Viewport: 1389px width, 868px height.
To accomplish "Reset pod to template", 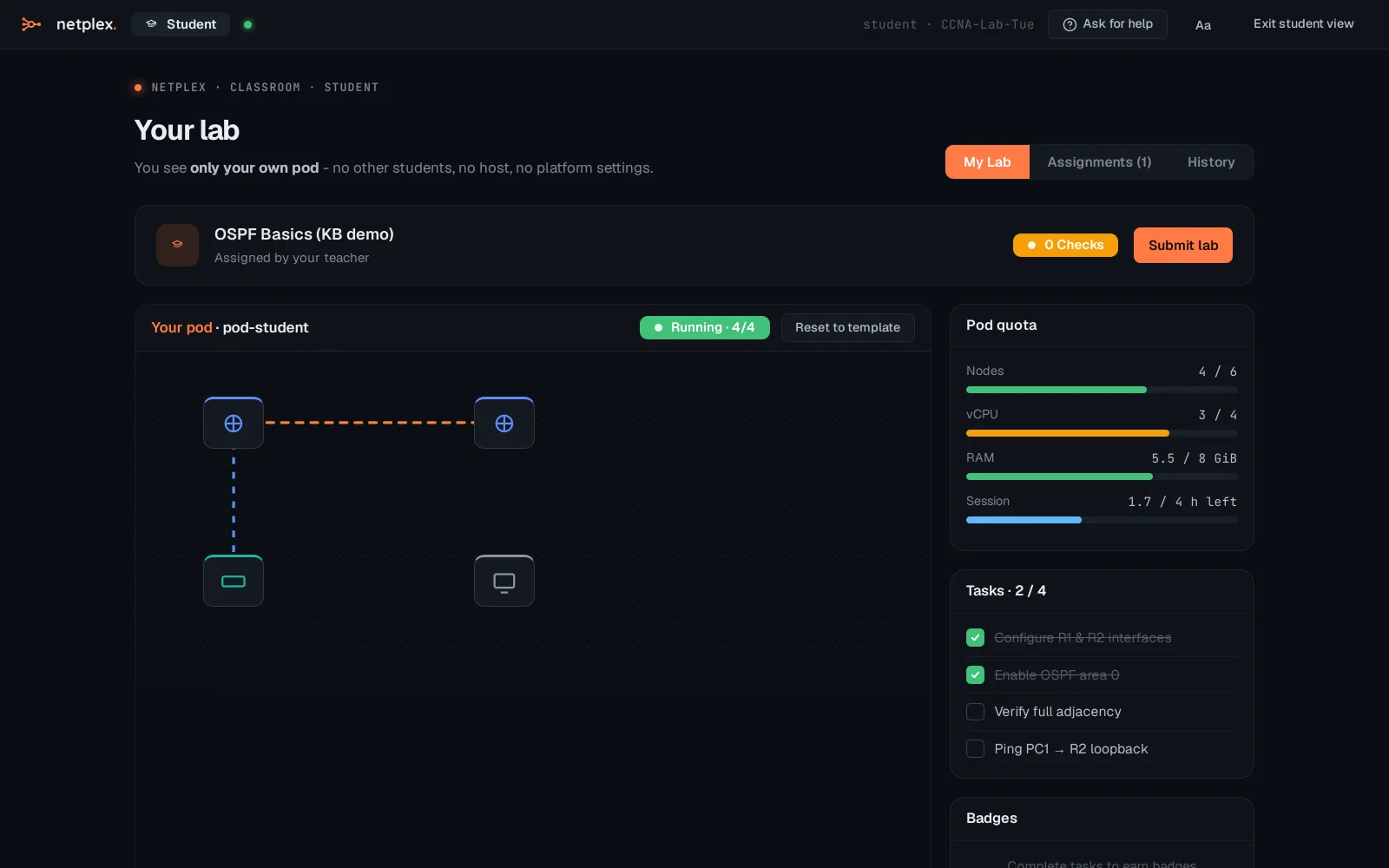I will (847, 327).
